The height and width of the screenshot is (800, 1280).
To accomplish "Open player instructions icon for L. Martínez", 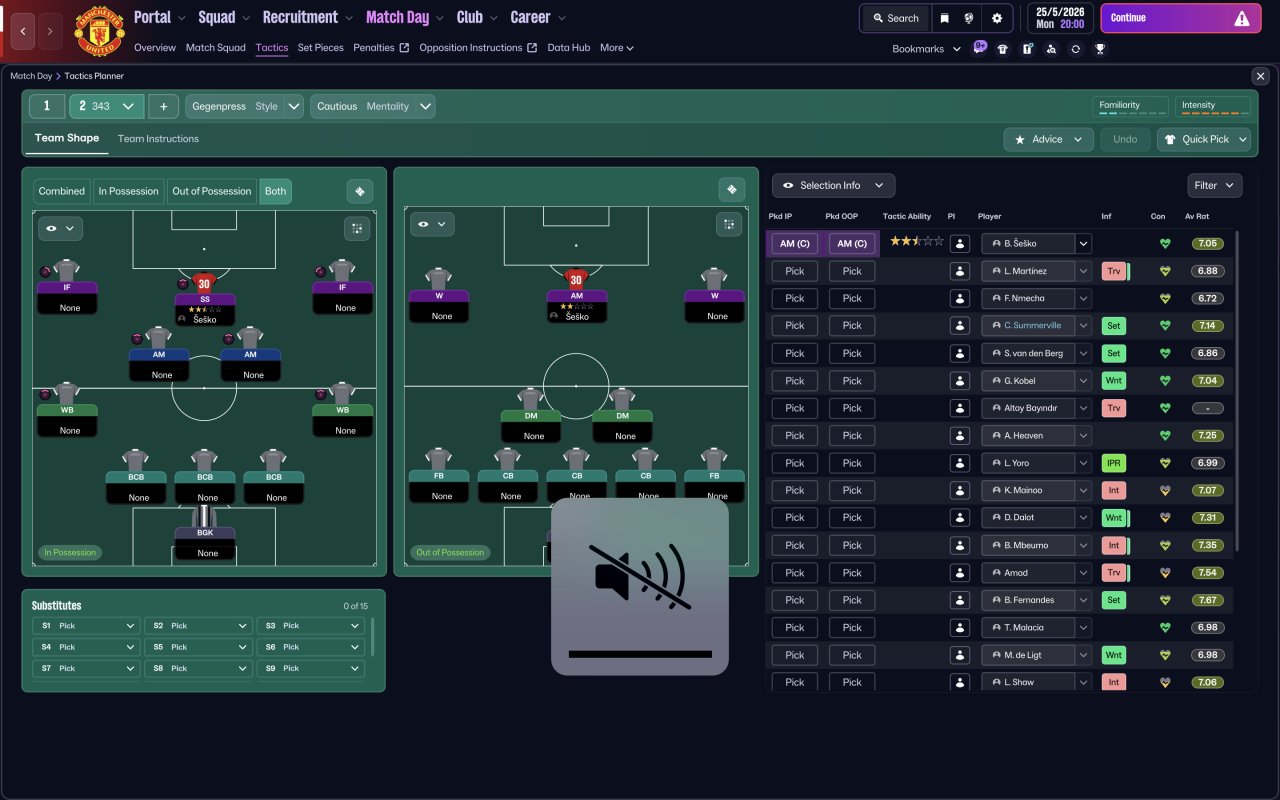I will point(960,271).
